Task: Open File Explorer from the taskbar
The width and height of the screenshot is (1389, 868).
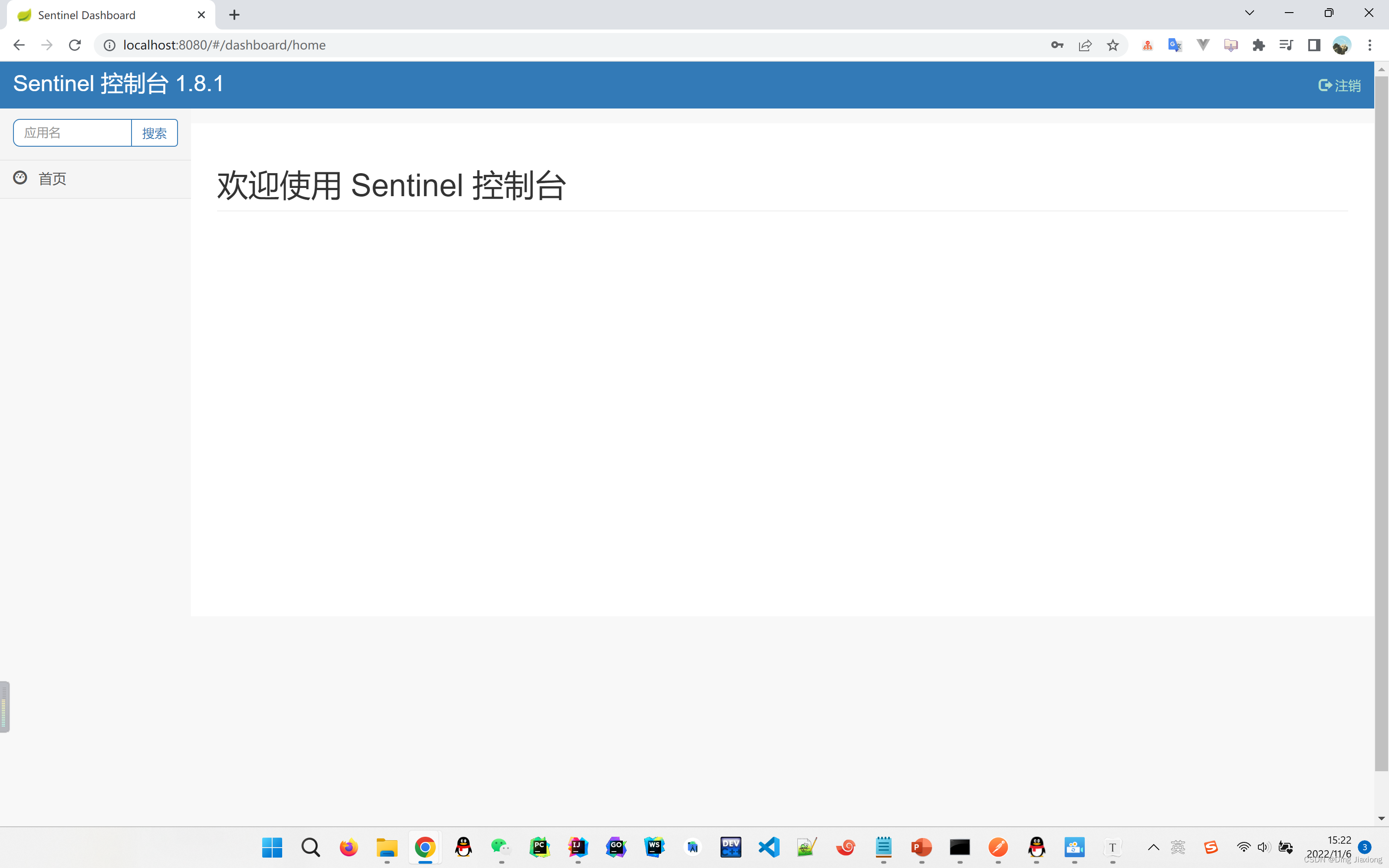Action: (387, 847)
